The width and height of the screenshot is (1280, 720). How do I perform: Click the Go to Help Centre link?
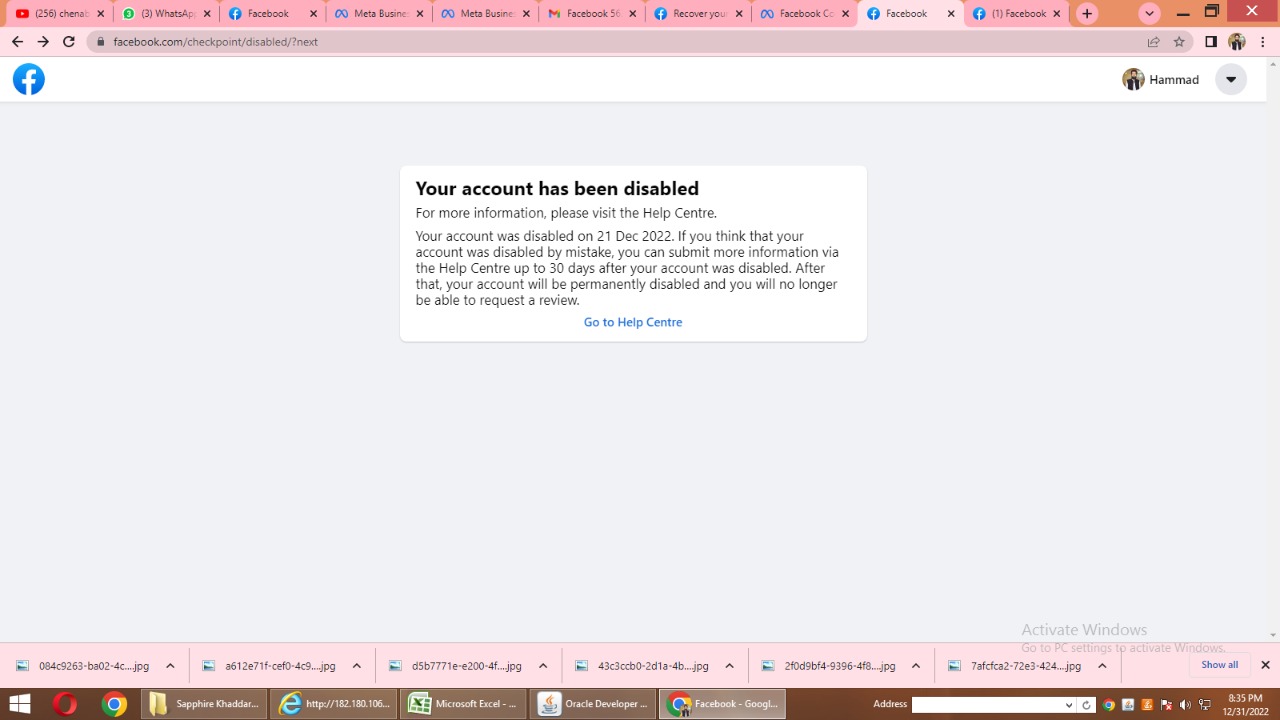[x=633, y=322]
